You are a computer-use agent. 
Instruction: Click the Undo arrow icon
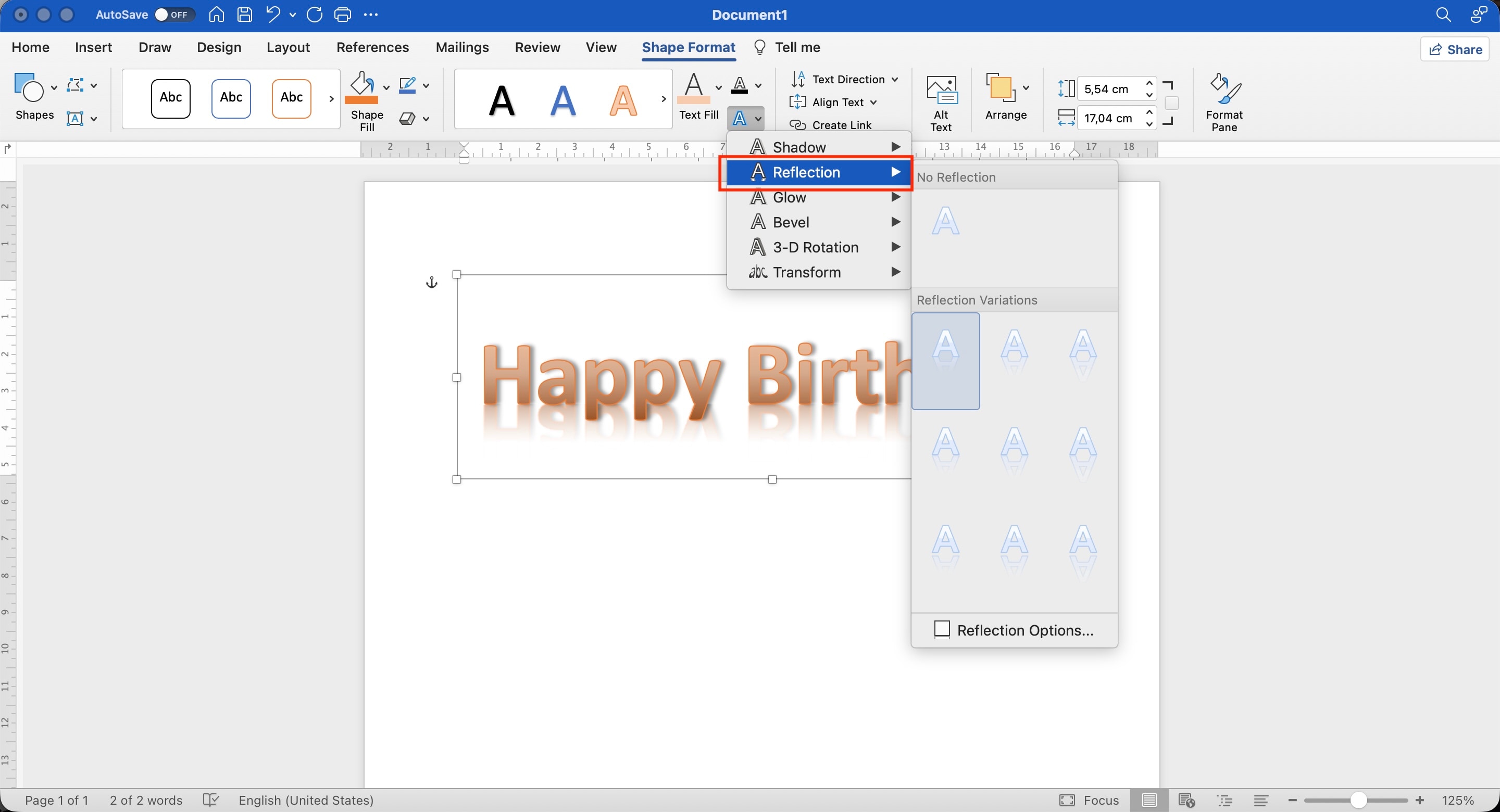click(272, 15)
